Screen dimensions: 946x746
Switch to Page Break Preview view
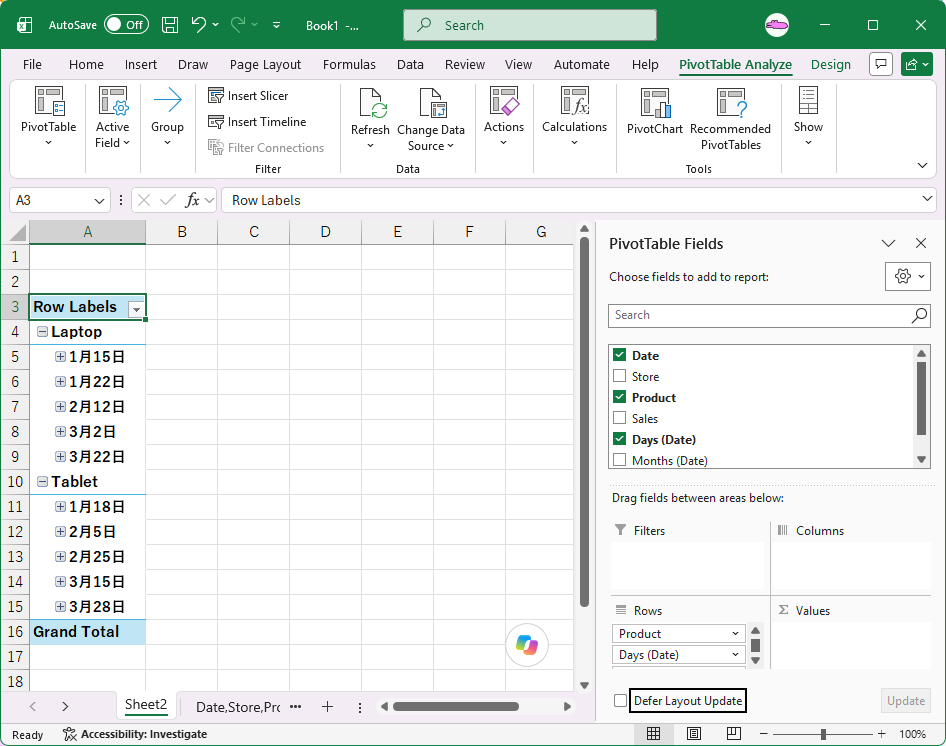pyautogui.click(x=733, y=734)
